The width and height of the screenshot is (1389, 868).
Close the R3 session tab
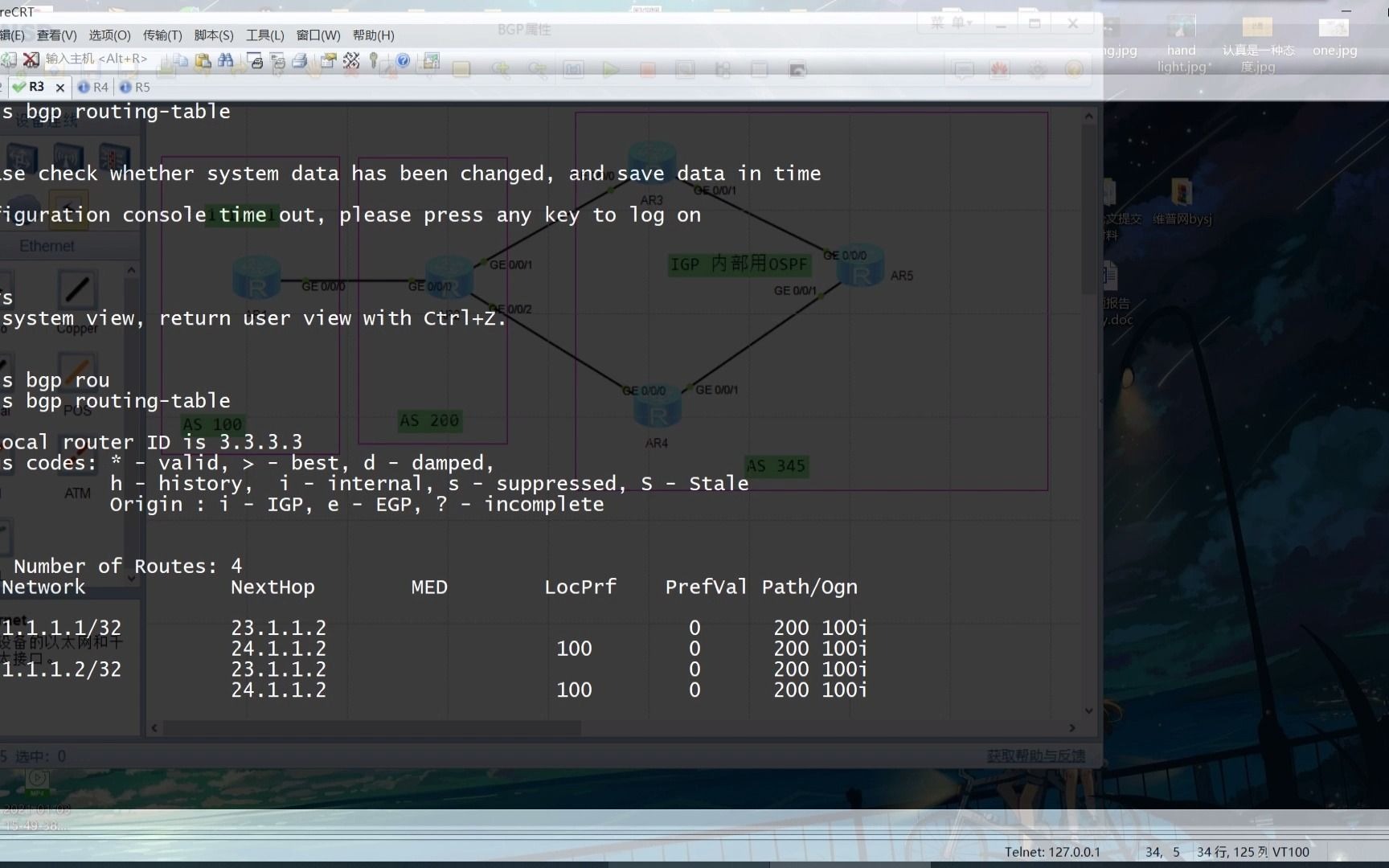(x=60, y=88)
